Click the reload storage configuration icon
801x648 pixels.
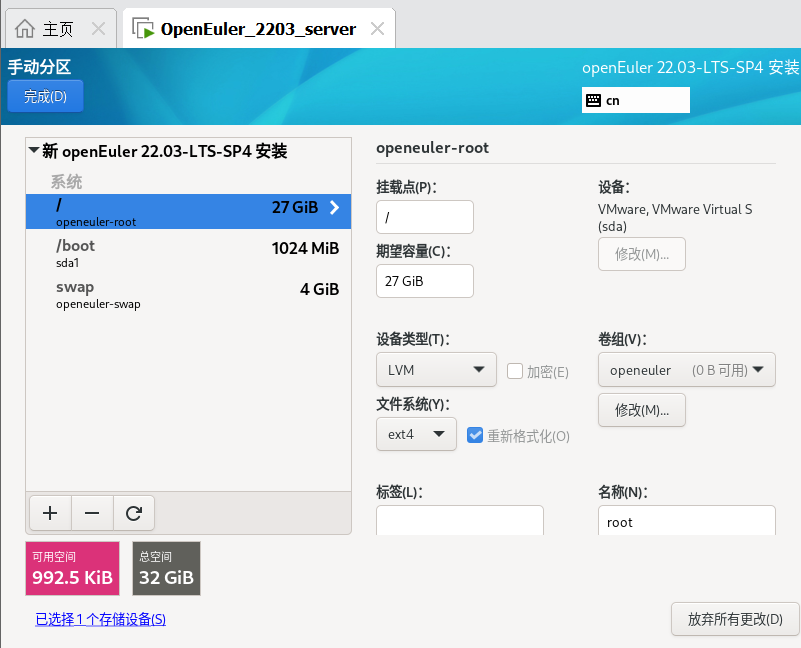point(134,513)
